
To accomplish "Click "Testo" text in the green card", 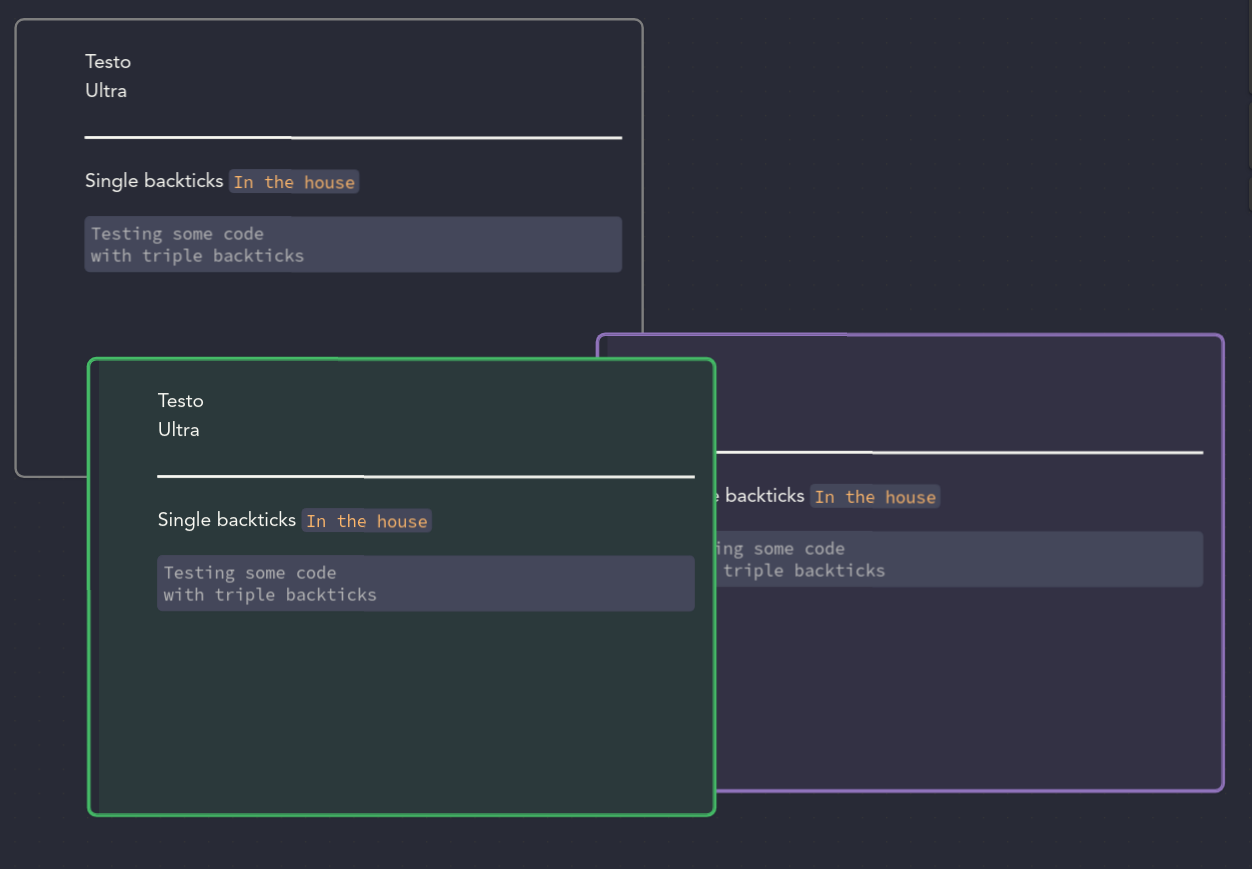I will pyautogui.click(x=181, y=401).
